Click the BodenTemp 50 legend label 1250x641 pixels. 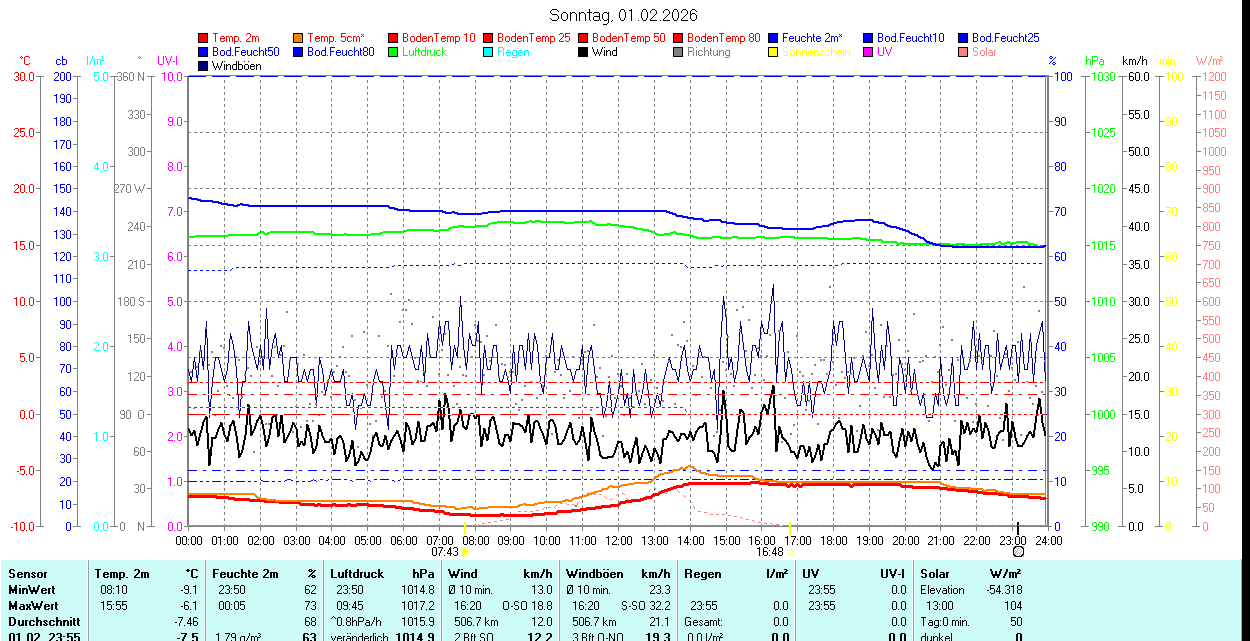628,38
